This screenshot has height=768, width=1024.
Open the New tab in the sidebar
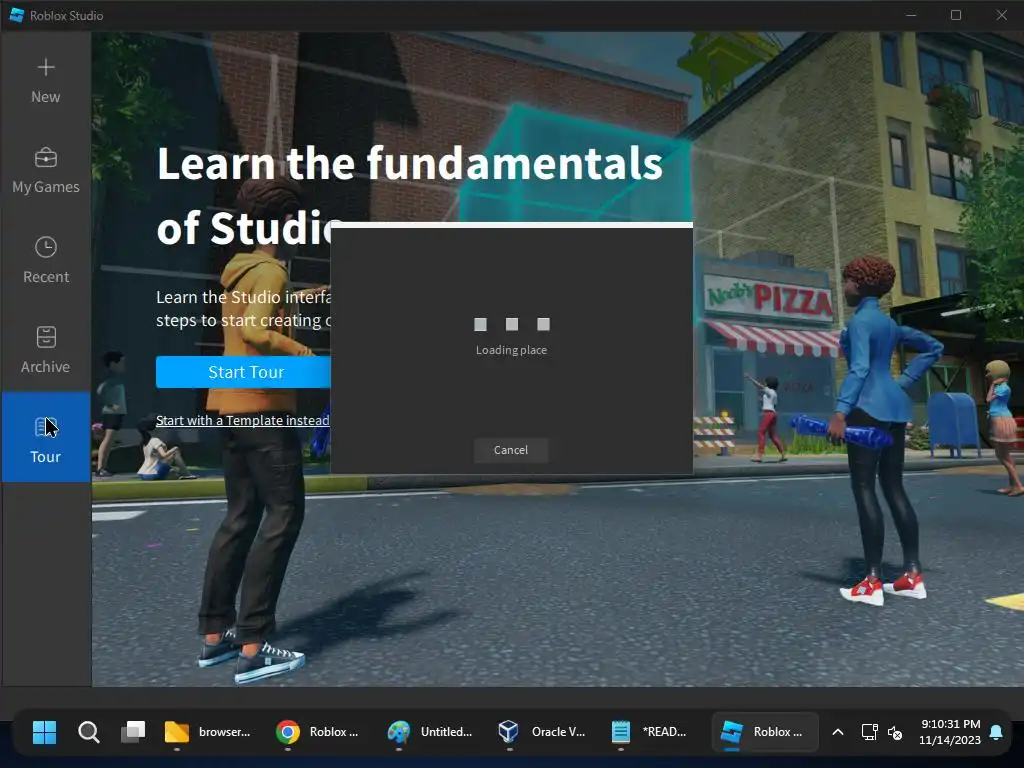(x=46, y=82)
